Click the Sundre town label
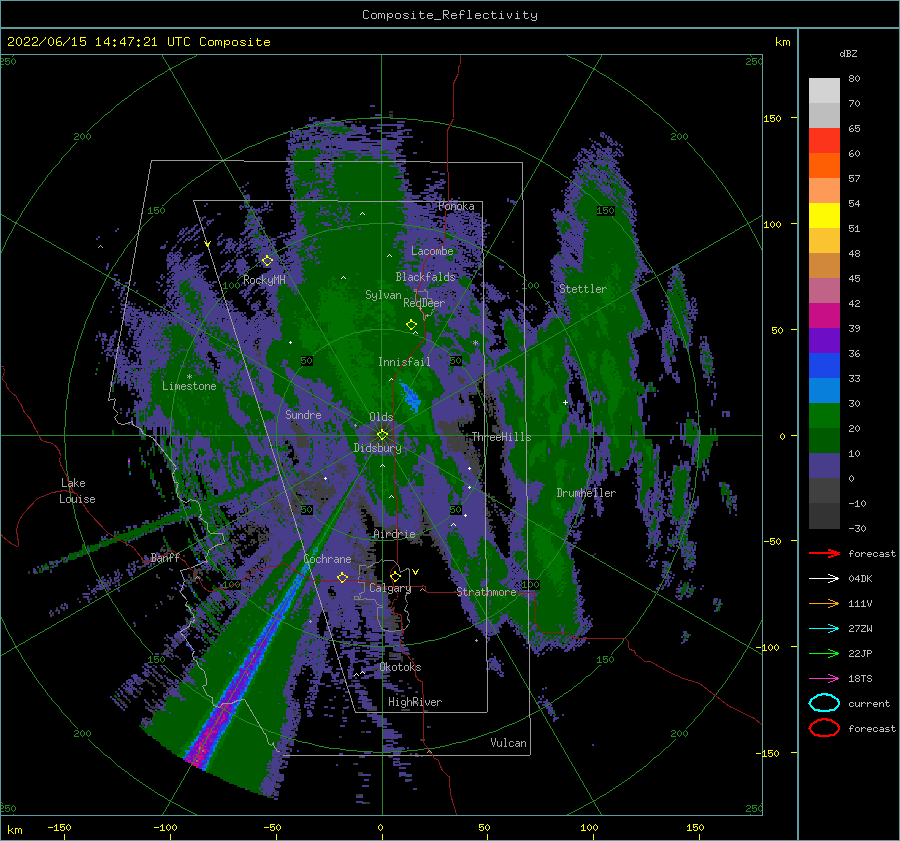The width and height of the screenshot is (900, 841). click(x=303, y=415)
